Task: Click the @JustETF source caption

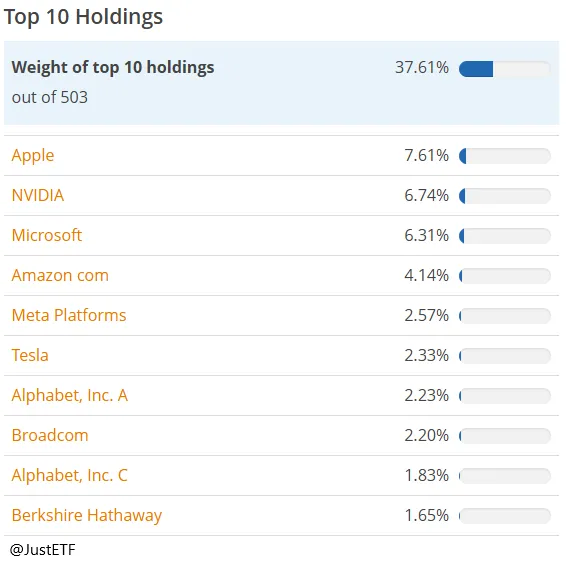Action: click(x=43, y=550)
